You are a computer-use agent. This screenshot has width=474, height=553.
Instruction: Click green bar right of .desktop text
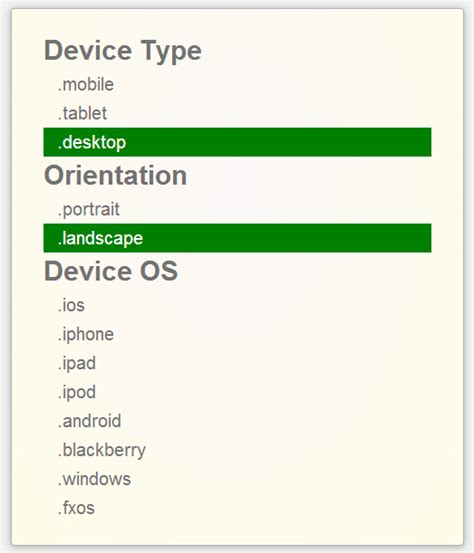click(279, 142)
